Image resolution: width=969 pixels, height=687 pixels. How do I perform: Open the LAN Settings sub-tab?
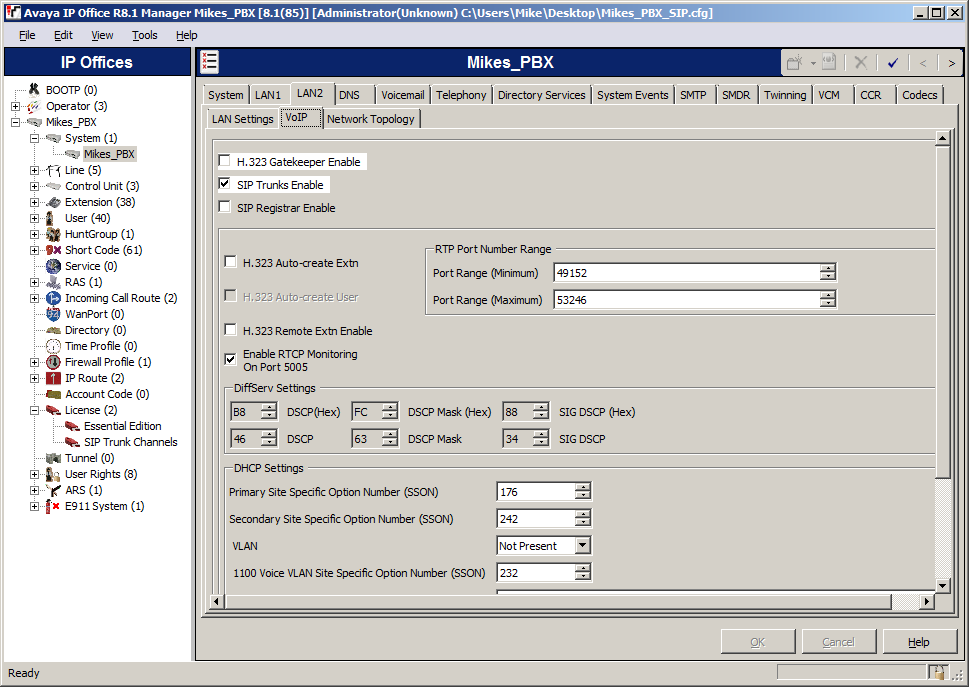point(242,119)
